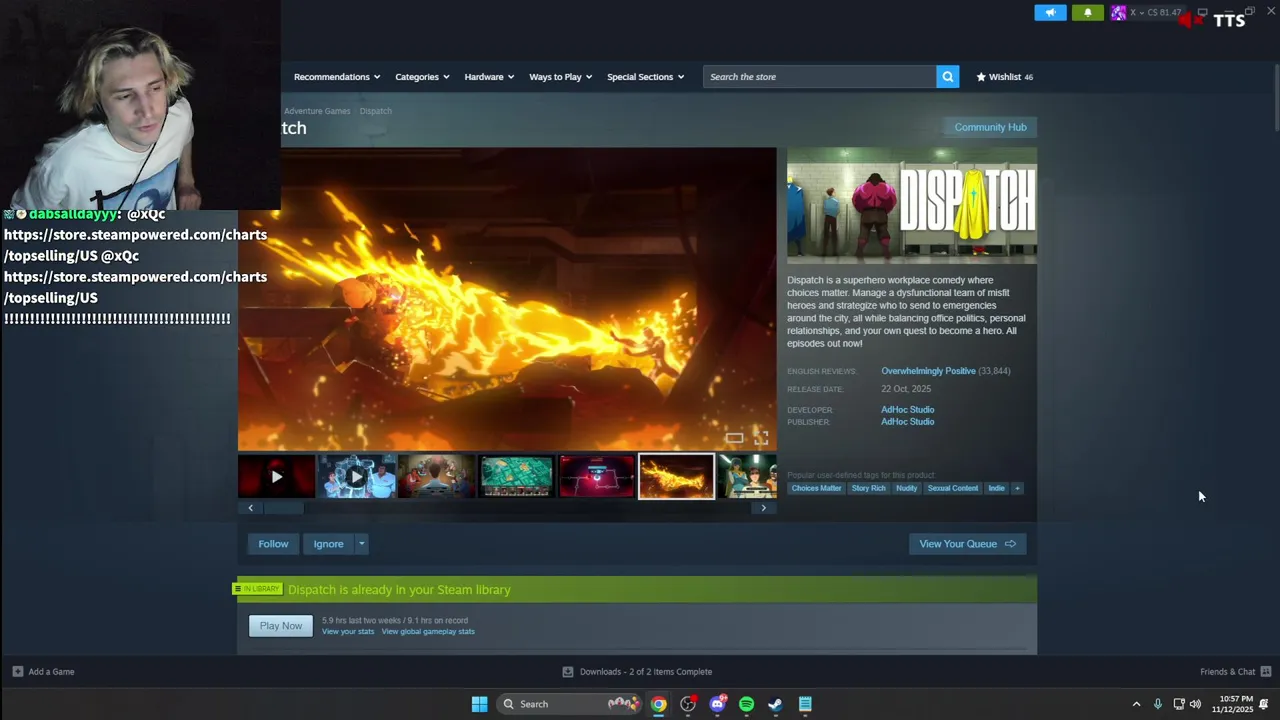Open Overwhelmingly Positive reviews link
Image resolution: width=1280 pixels, height=720 pixels.
(x=928, y=371)
